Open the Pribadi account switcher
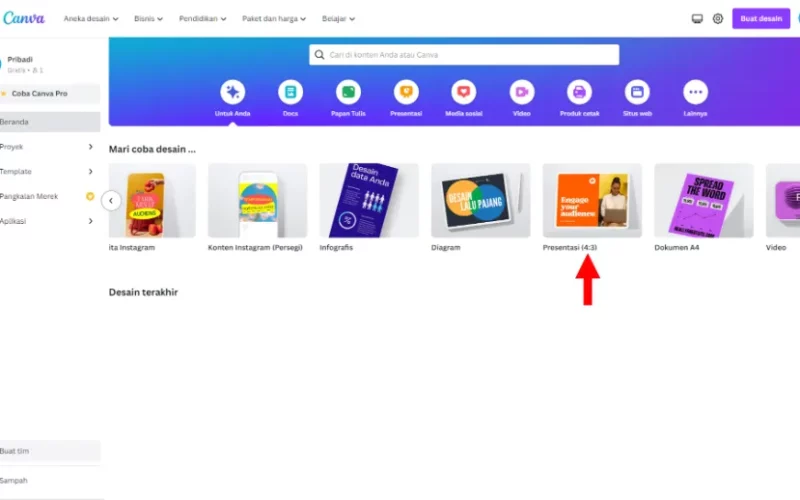The width and height of the screenshot is (800, 500). 24,64
